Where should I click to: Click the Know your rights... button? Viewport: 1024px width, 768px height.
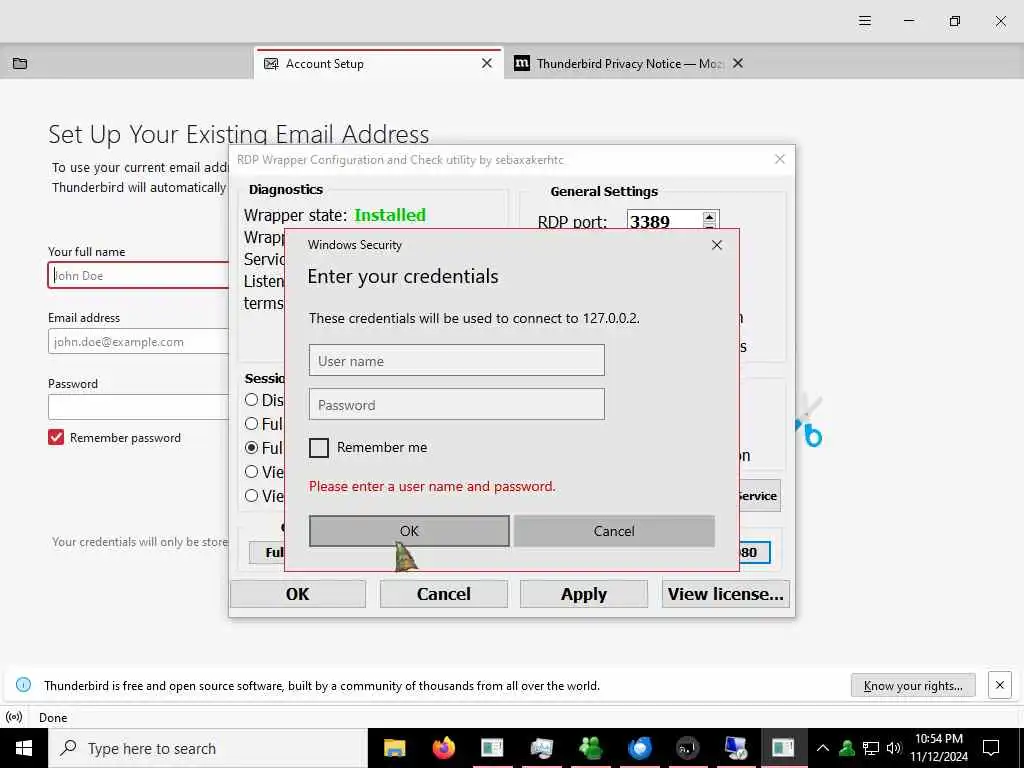pos(913,685)
